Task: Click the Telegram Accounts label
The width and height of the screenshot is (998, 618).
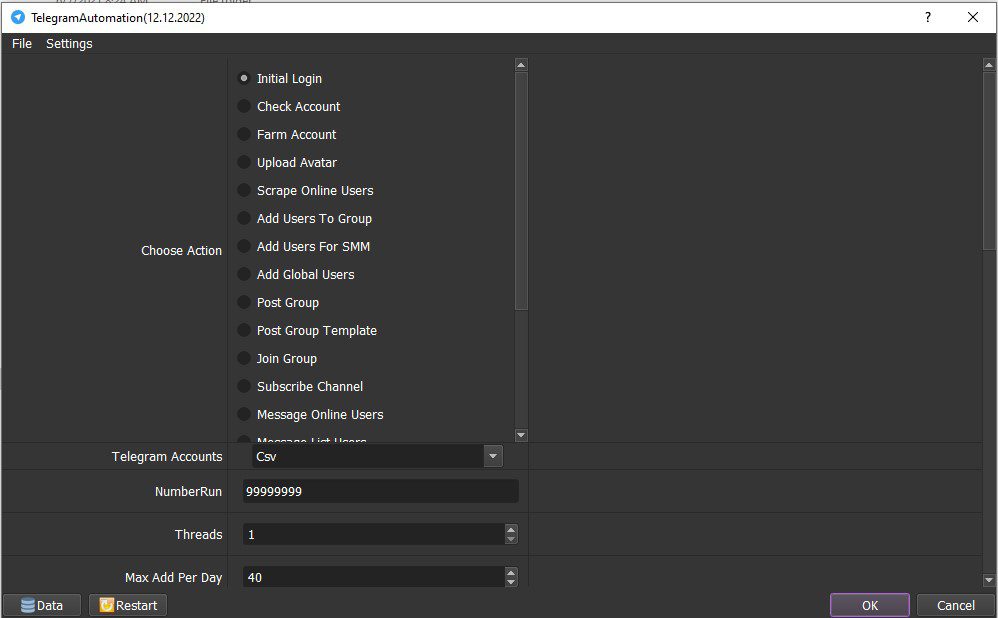Action: point(167,456)
